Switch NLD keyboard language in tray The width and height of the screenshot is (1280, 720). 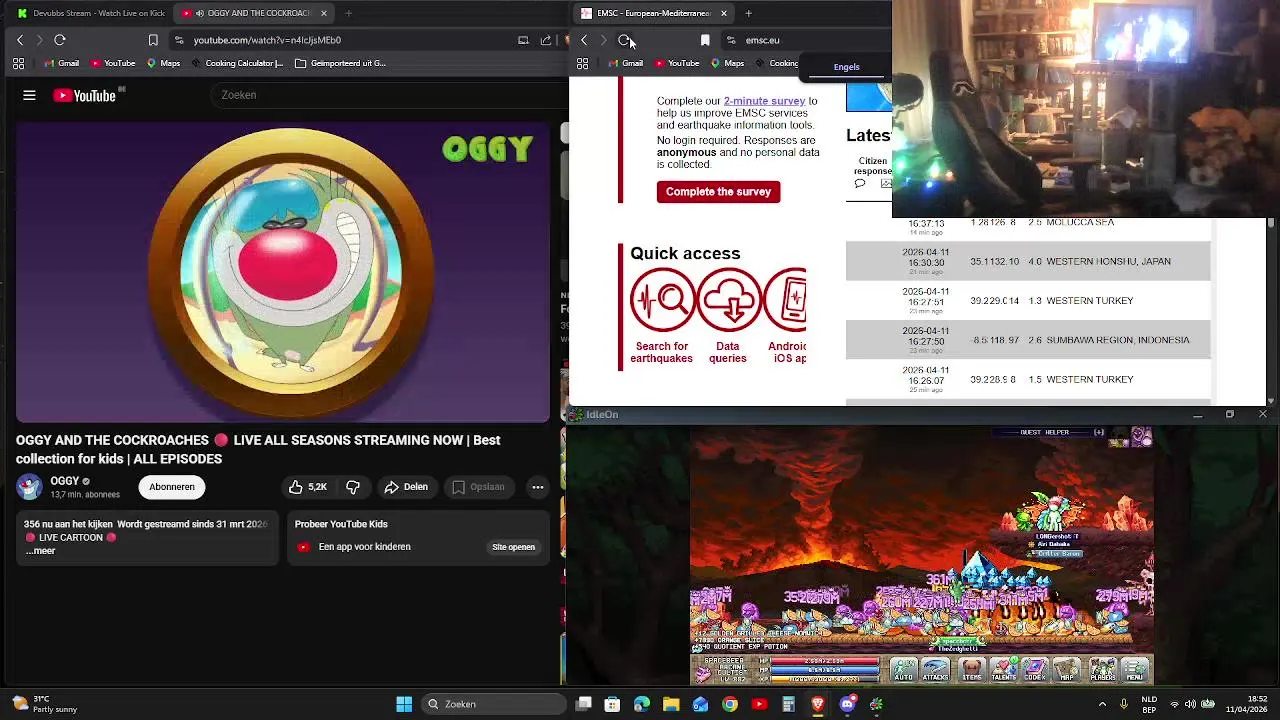point(1149,704)
